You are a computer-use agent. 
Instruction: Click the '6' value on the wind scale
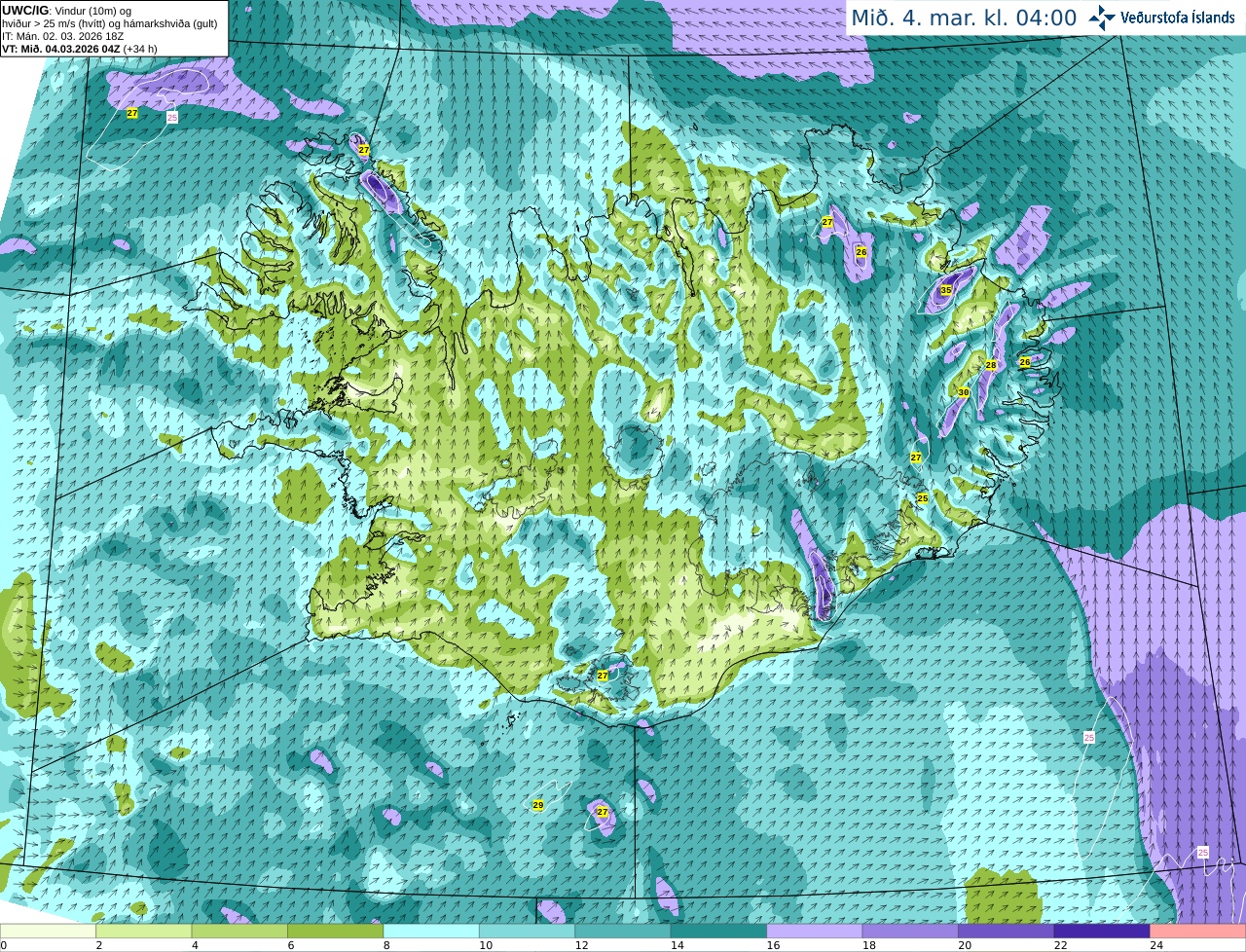point(291,945)
